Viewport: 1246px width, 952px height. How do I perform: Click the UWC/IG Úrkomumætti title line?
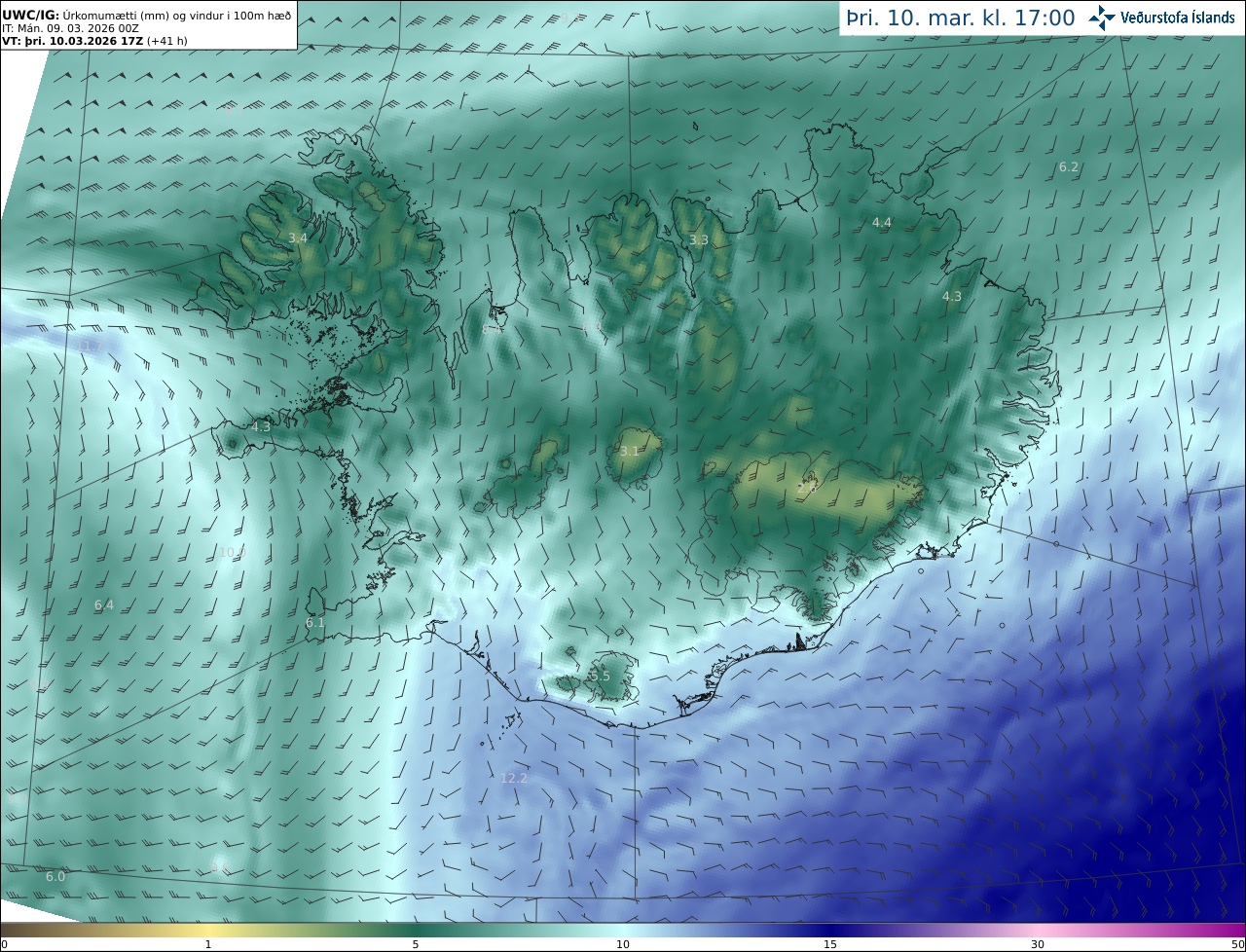tap(147, 15)
